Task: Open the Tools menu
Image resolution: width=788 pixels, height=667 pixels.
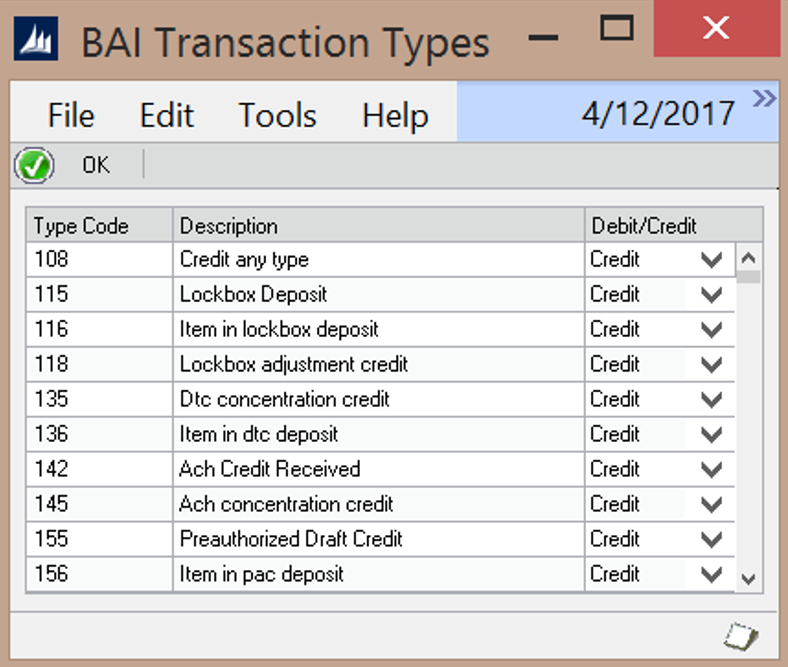Action: tap(277, 115)
